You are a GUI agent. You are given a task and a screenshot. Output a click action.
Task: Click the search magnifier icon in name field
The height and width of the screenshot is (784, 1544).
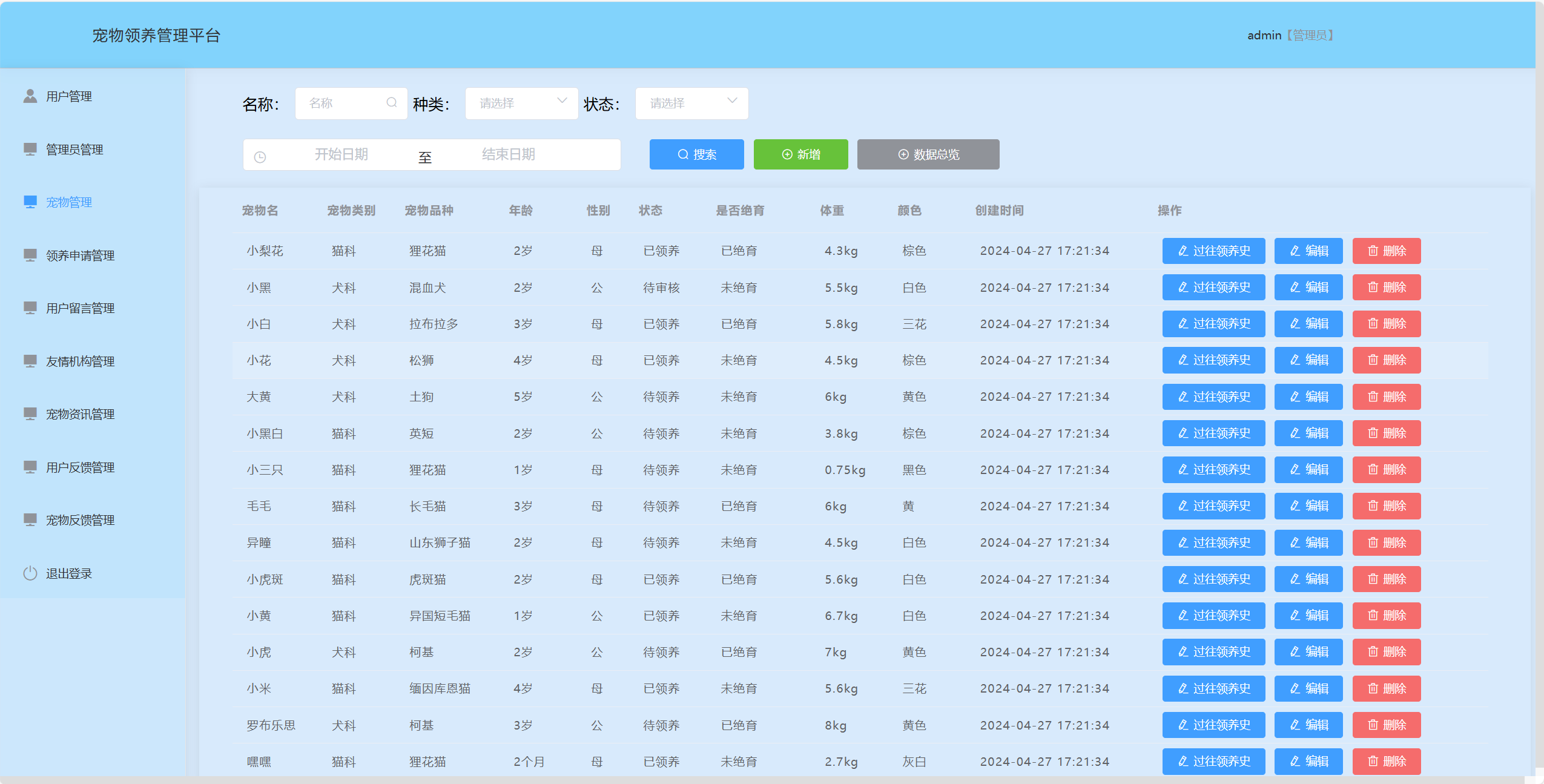(392, 103)
